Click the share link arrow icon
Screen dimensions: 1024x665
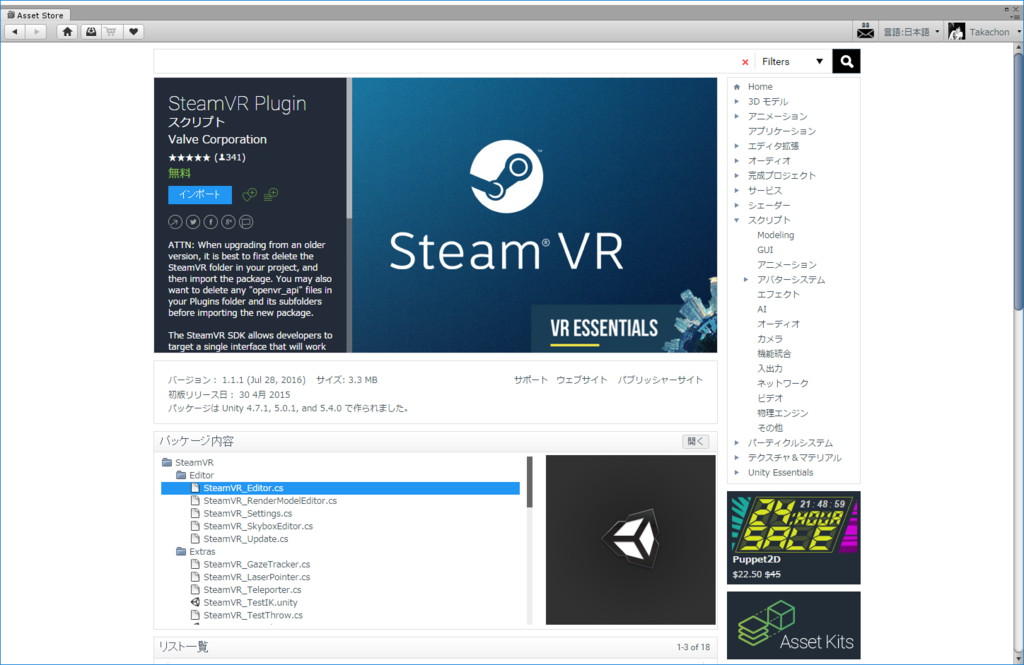(x=175, y=222)
